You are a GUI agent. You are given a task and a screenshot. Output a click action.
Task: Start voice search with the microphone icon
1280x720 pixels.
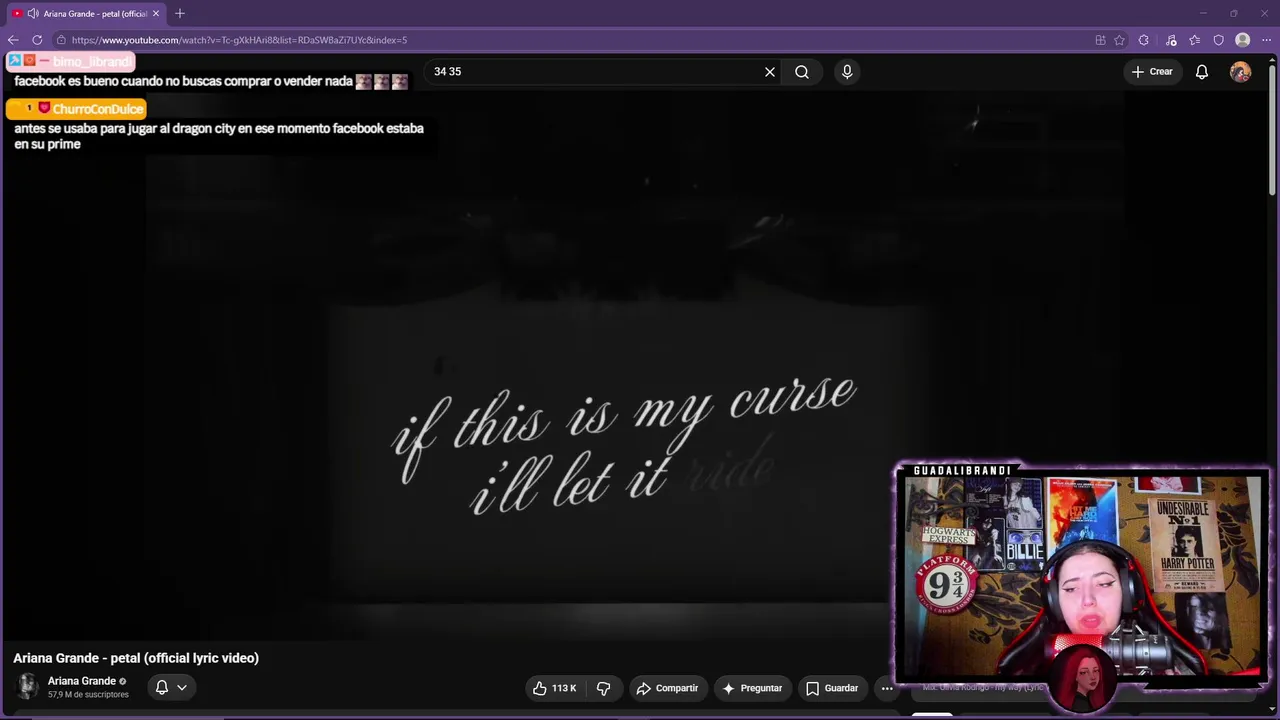847,72
